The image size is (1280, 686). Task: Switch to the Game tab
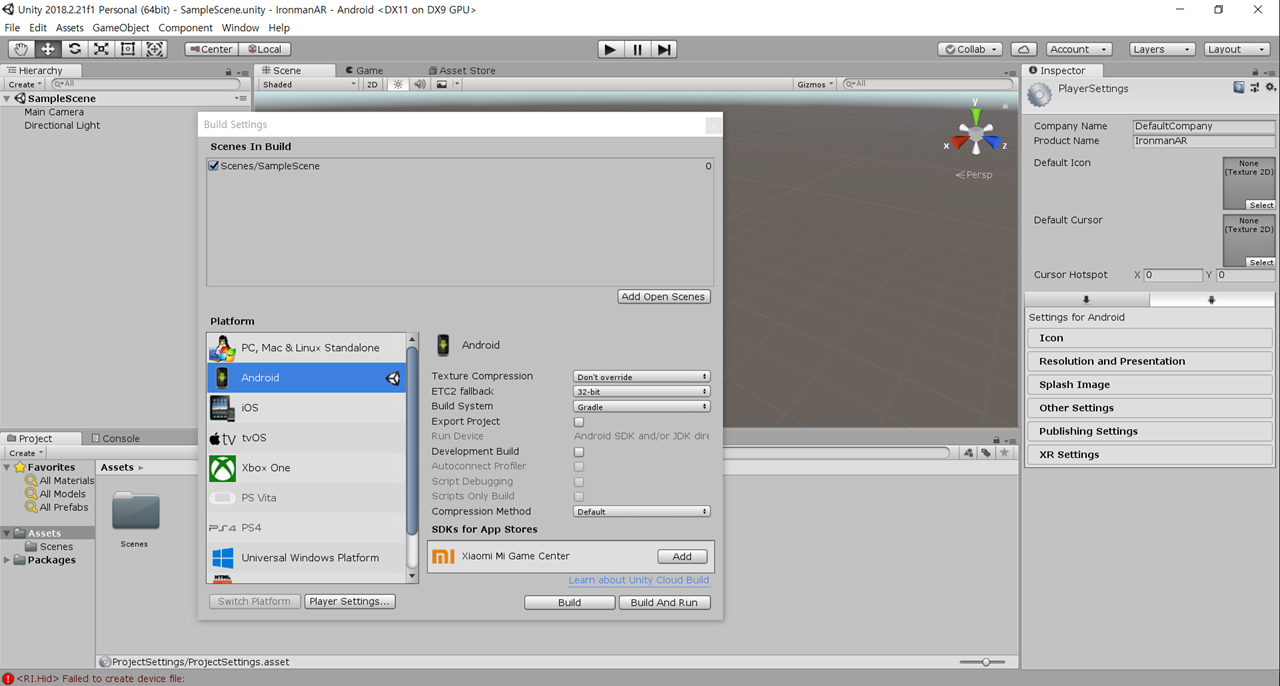(x=363, y=70)
